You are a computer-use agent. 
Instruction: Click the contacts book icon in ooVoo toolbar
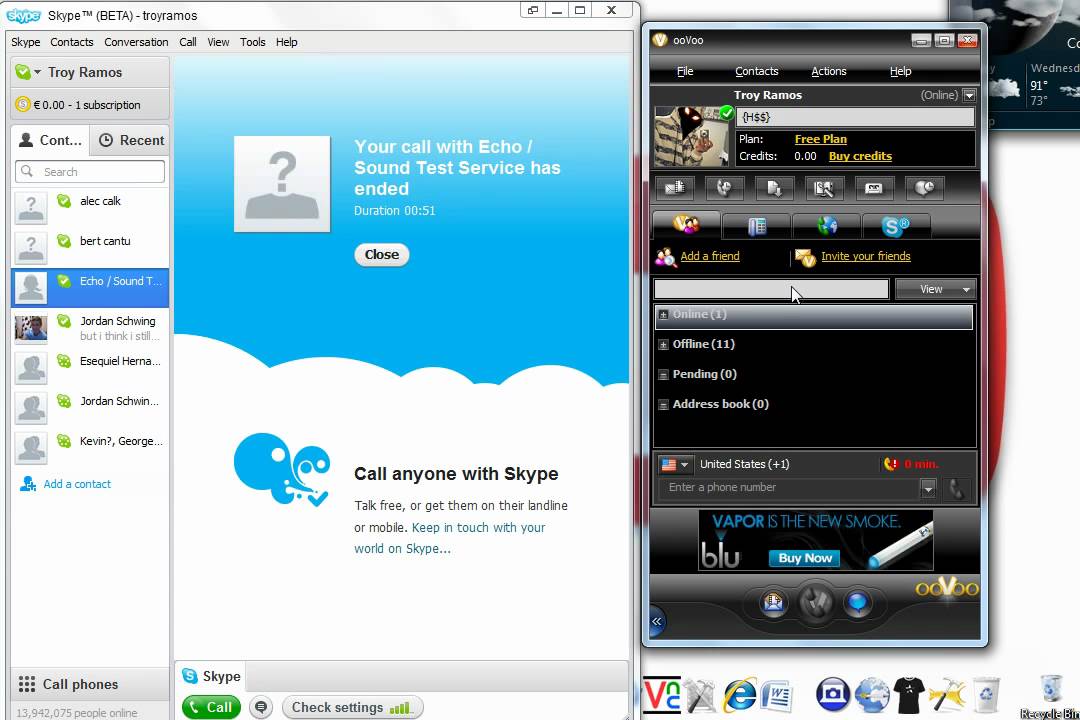824,187
